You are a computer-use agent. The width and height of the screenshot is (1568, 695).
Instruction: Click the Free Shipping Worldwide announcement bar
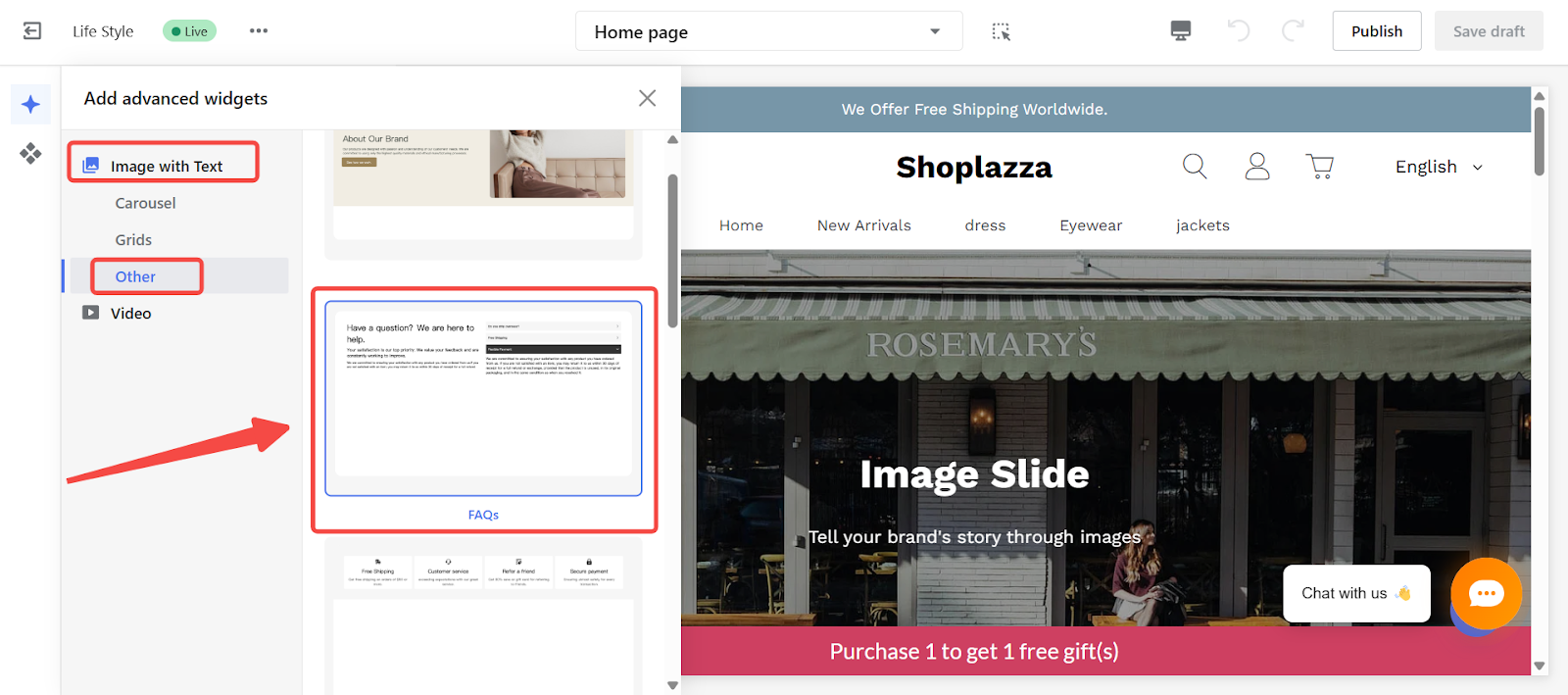tap(1105, 110)
